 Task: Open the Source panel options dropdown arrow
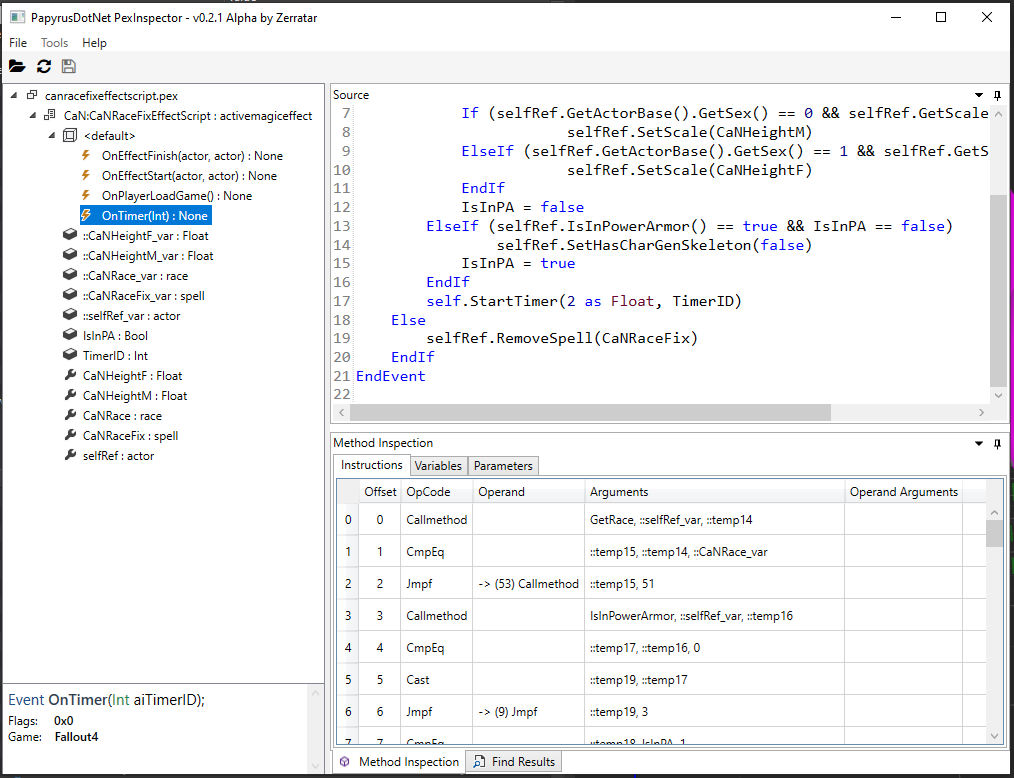point(979,95)
